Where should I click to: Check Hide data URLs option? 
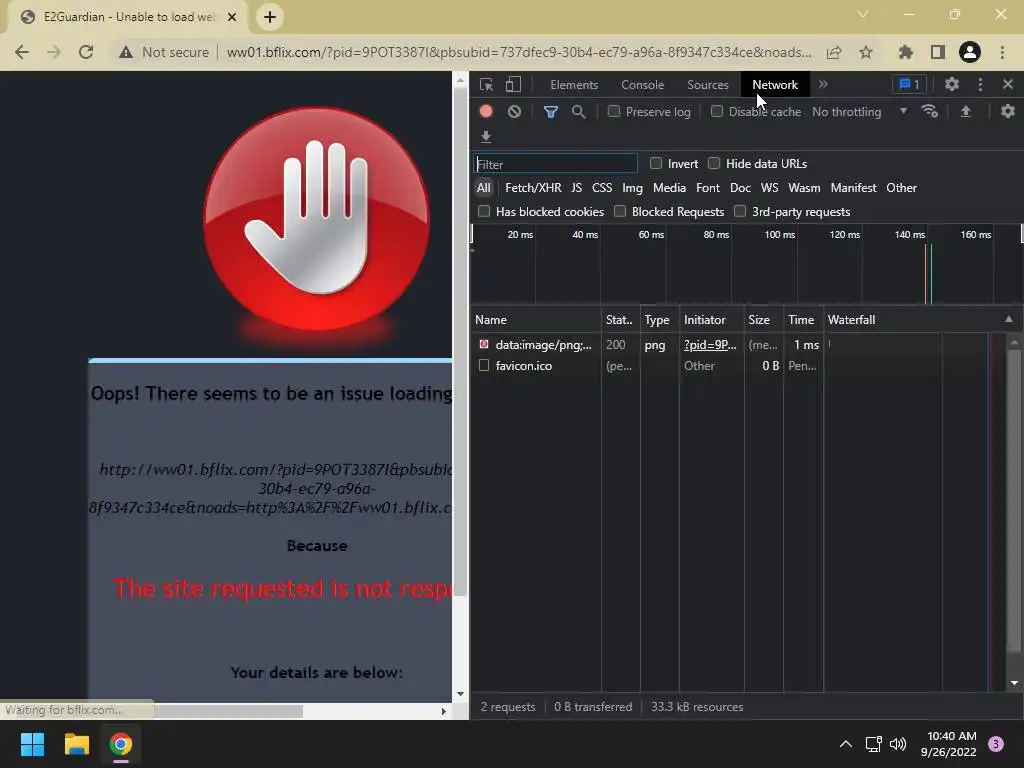click(x=714, y=163)
